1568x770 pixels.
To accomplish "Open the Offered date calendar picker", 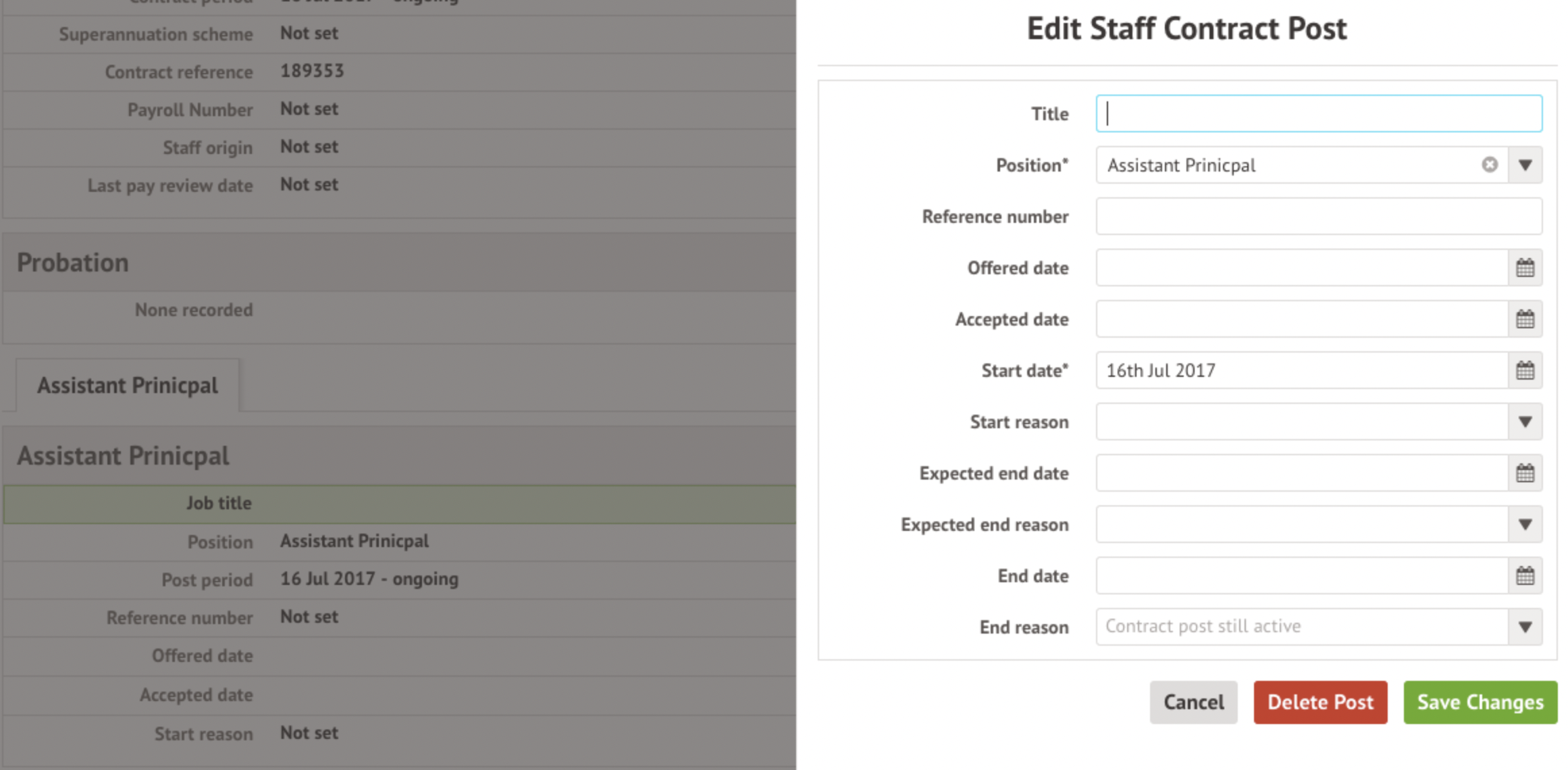I will [1525, 268].
